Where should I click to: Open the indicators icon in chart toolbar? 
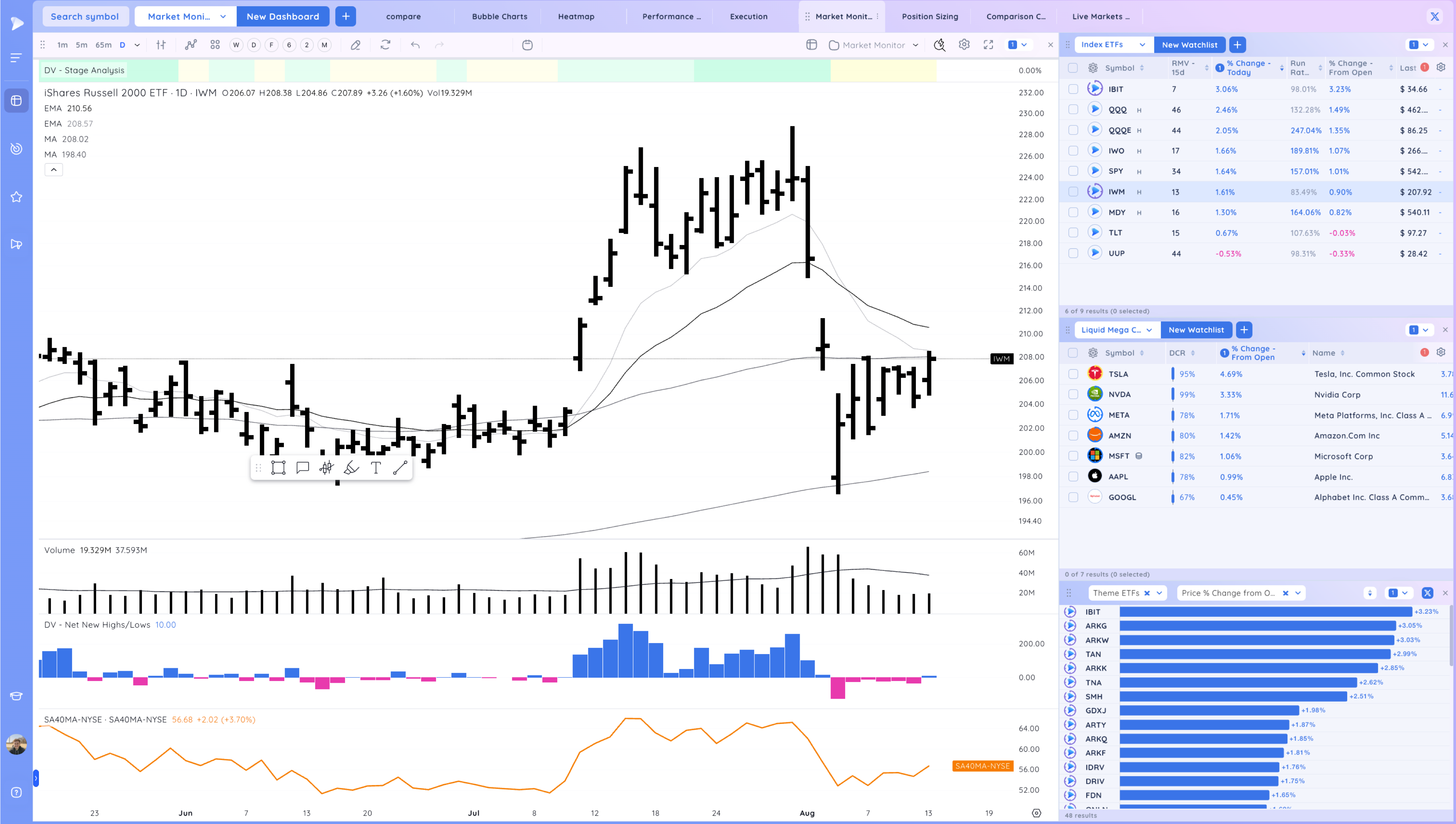(191, 45)
